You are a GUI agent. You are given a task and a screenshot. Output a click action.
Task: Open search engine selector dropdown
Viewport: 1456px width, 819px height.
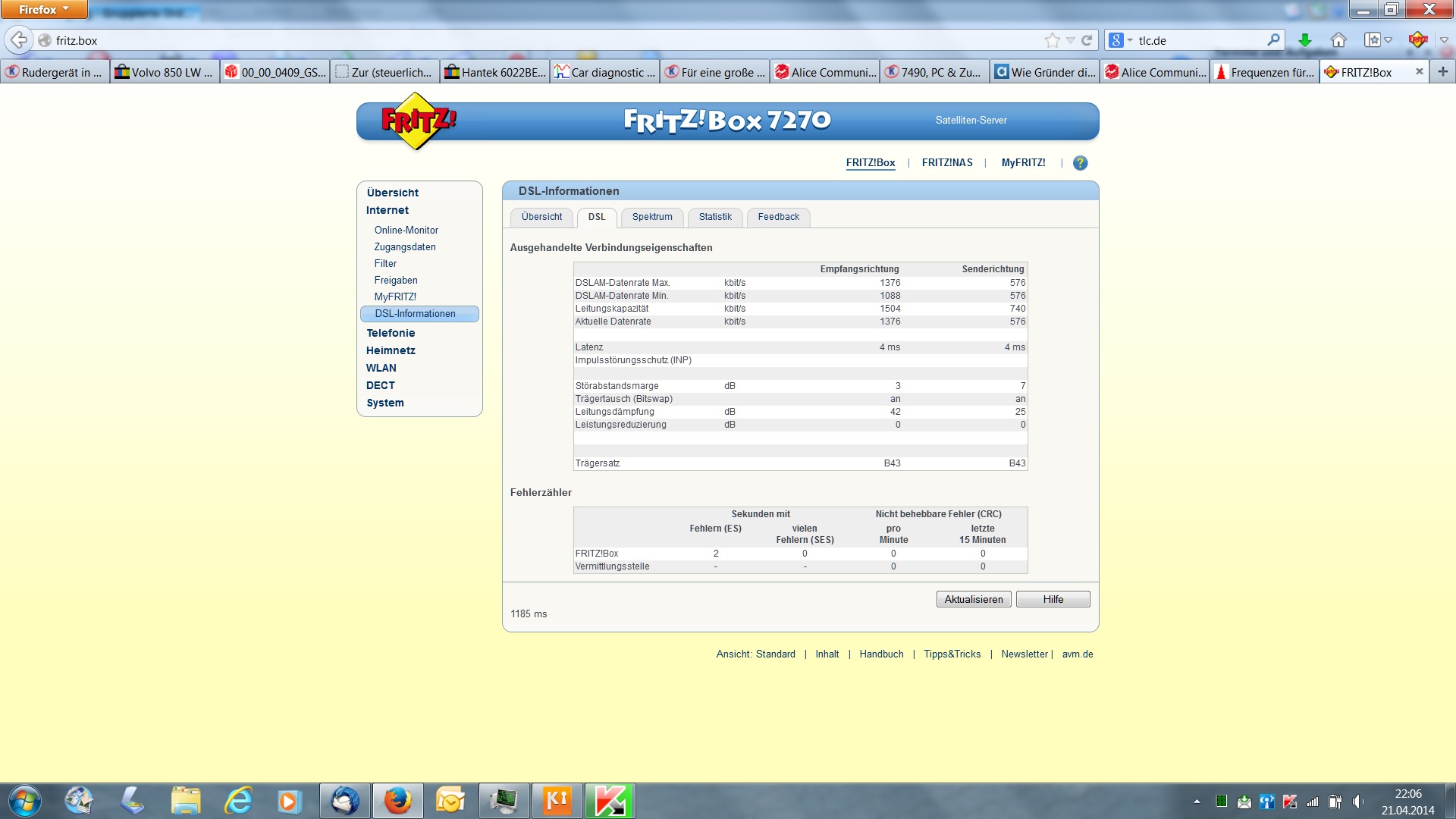(x=1120, y=40)
